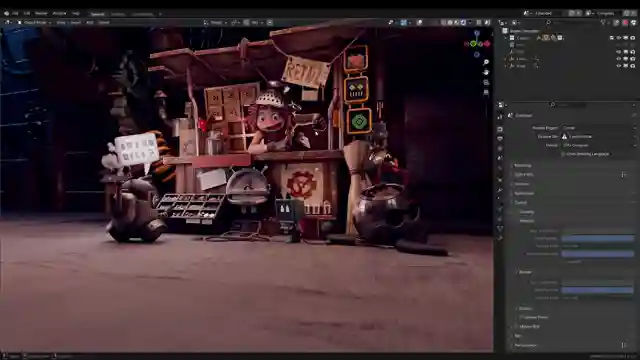Open Light Paths presets icon

pyautogui.click(x=624, y=175)
